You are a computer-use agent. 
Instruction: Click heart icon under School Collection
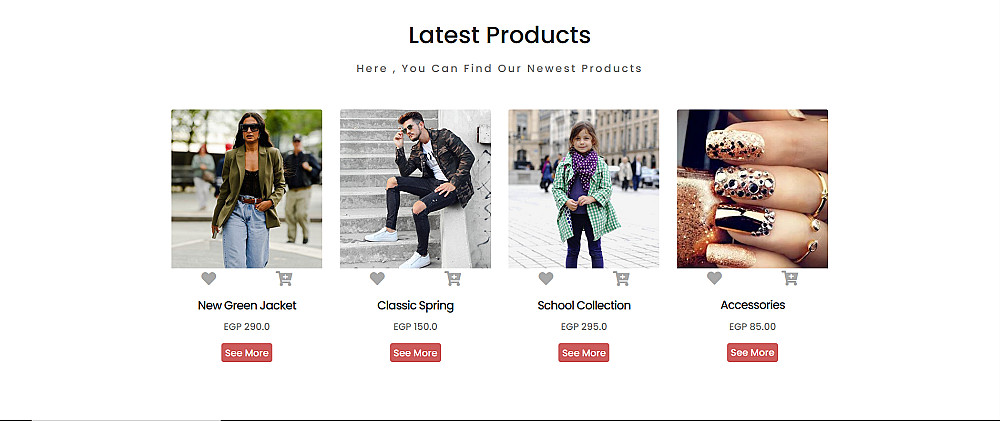[x=545, y=279]
